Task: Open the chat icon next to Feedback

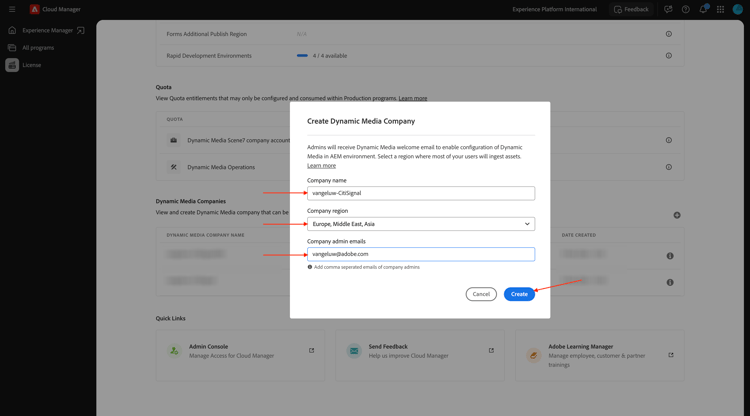Action: (x=668, y=9)
